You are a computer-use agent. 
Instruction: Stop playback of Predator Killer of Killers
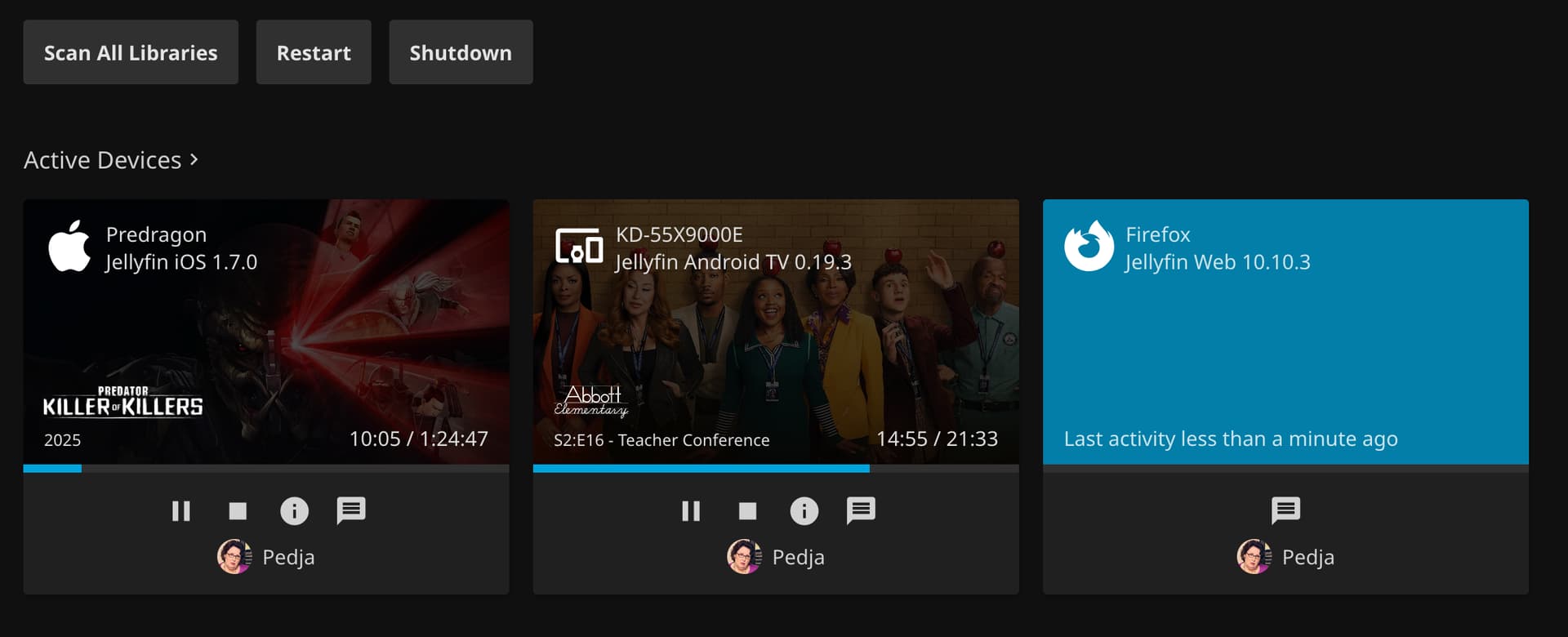tap(238, 511)
